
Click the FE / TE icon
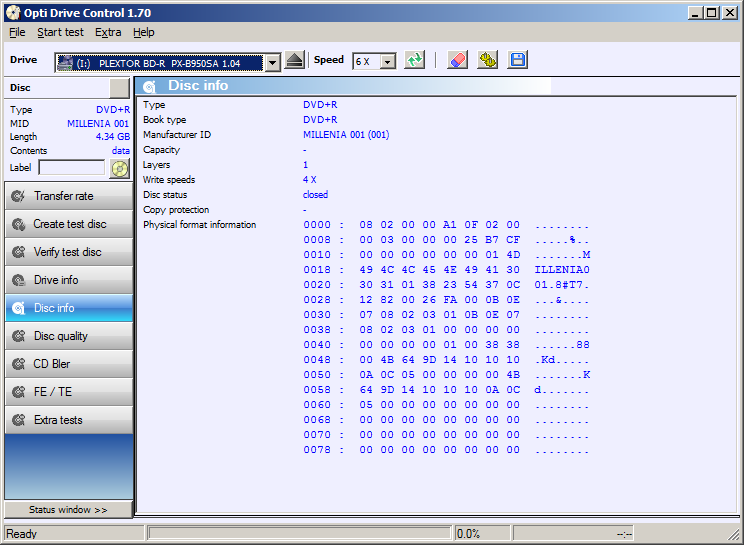tap(19, 392)
